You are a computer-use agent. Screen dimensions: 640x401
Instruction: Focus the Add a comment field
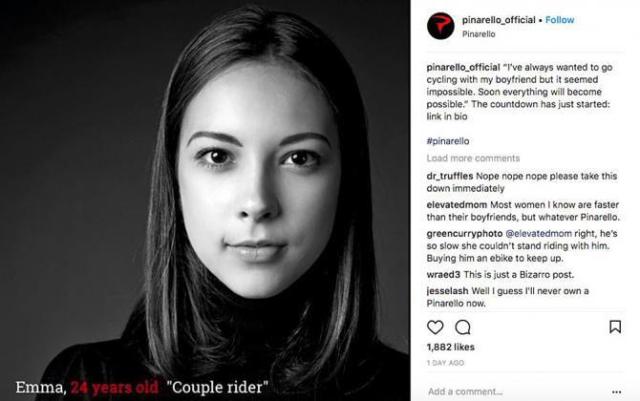514,392
